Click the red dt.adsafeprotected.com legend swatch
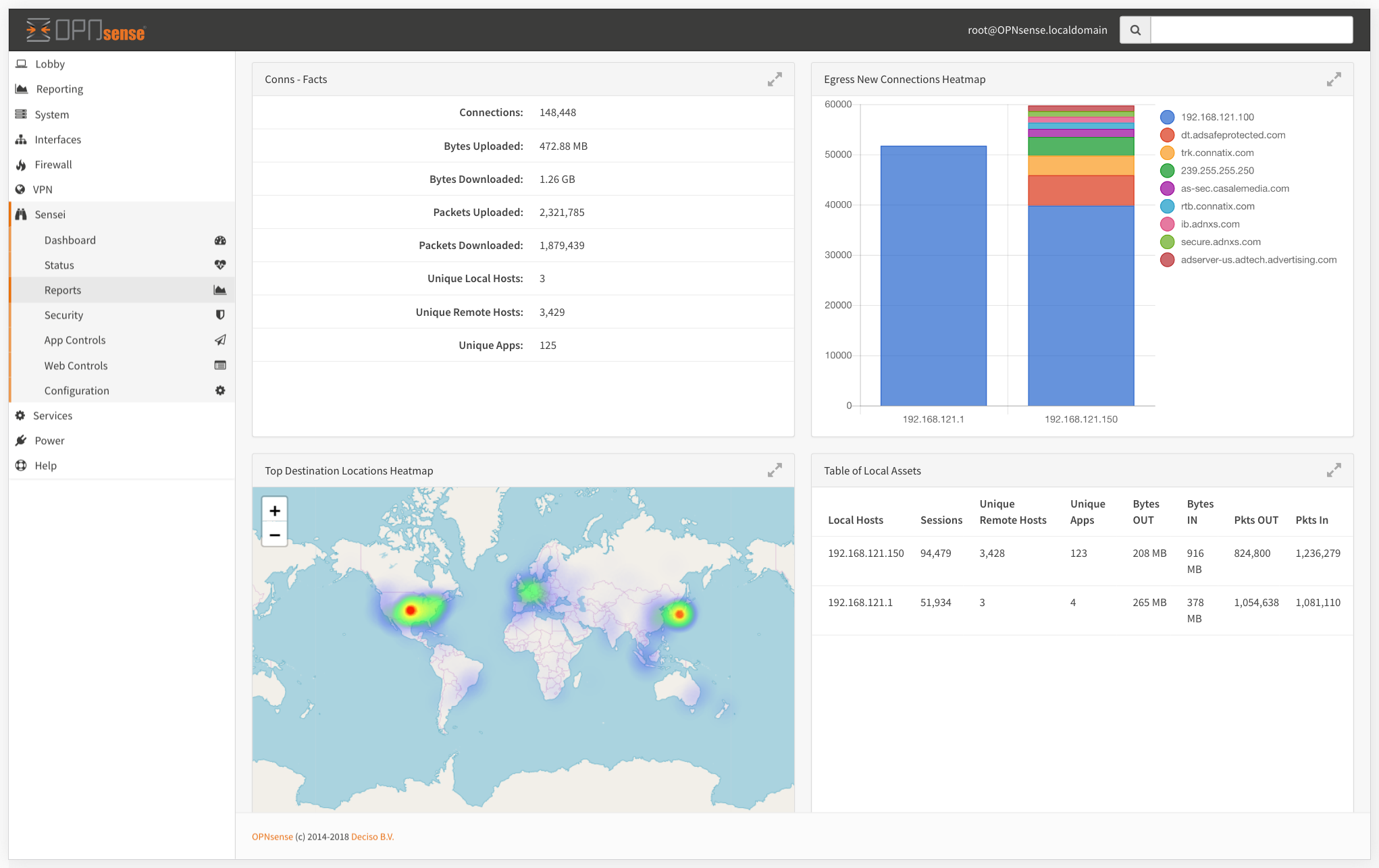Image resolution: width=1379 pixels, height=868 pixels. 1167,134
